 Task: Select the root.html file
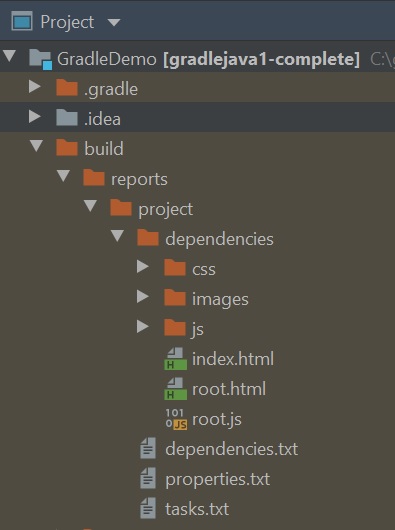pyautogui.click(x=229, y=389)
